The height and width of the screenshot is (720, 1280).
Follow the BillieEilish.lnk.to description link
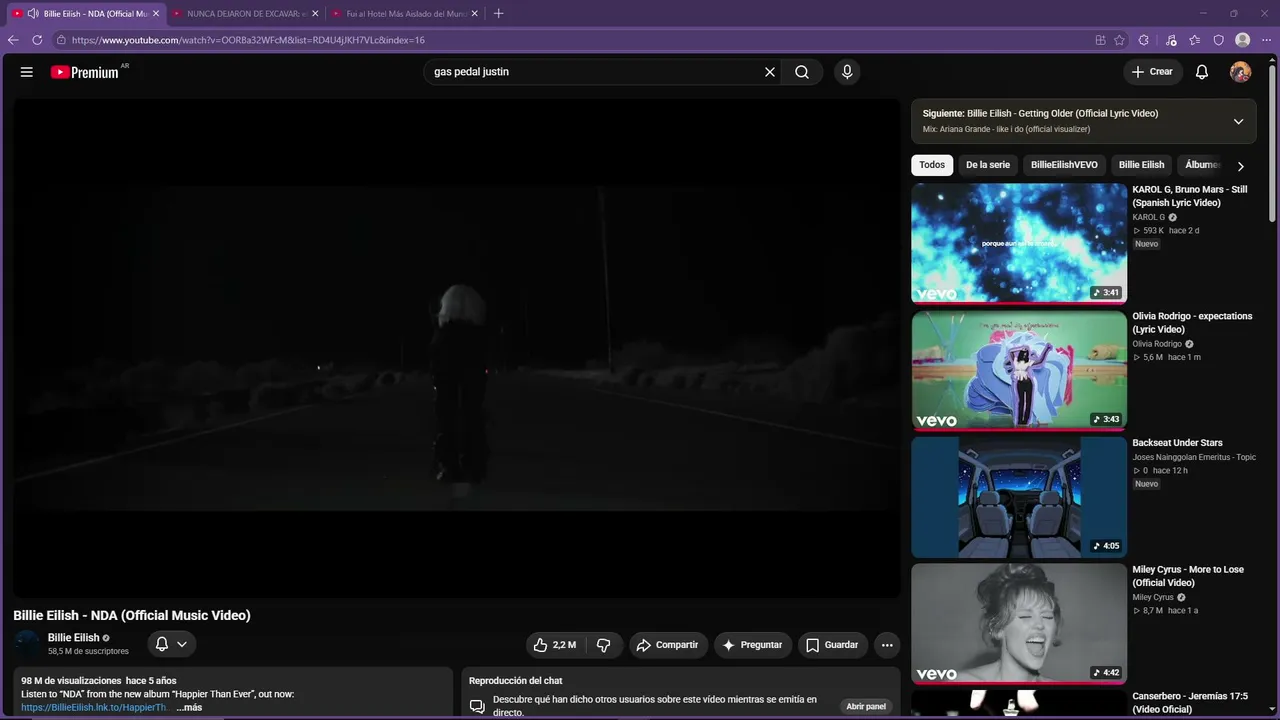(95, 707)
